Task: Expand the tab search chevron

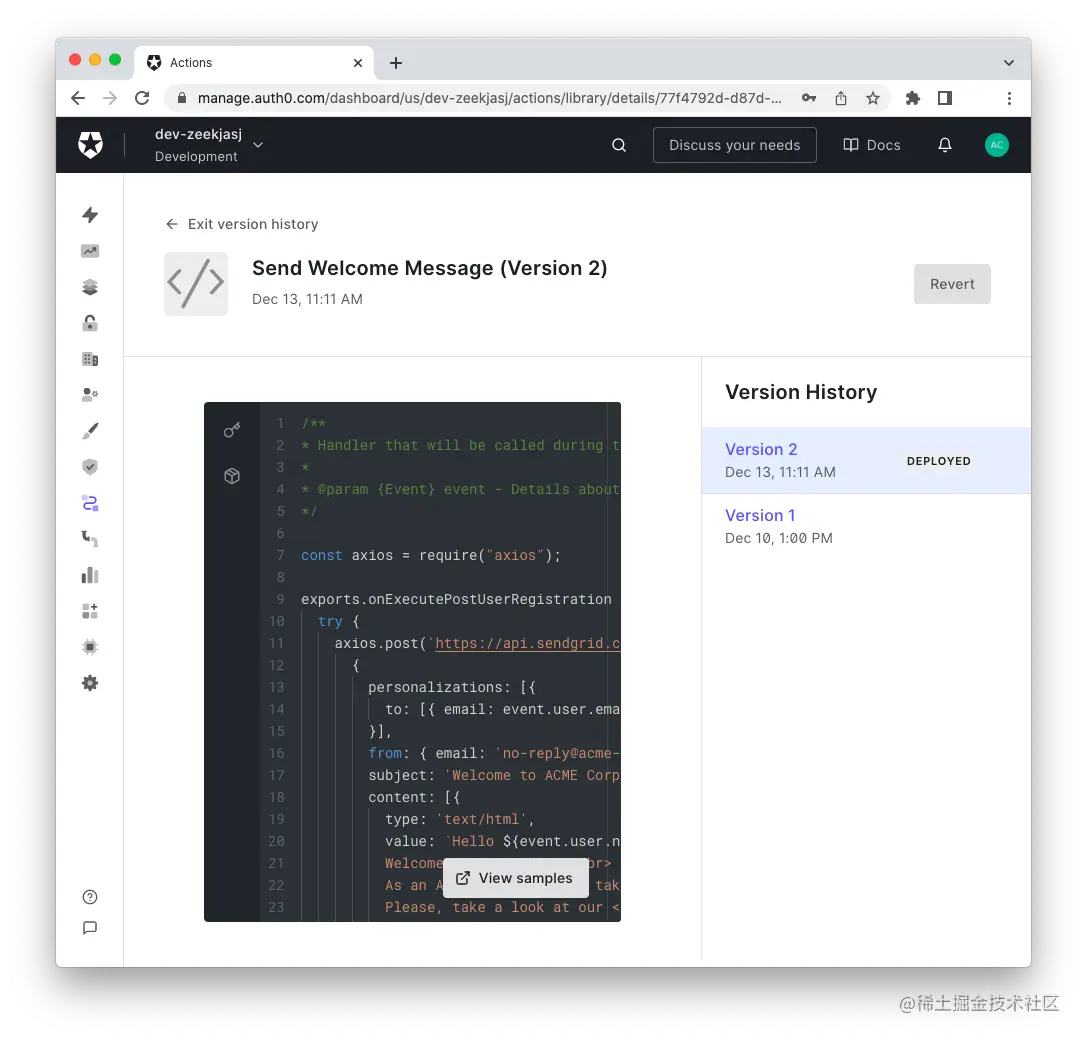Action: pyautogui.click(x=1009, y=63)
